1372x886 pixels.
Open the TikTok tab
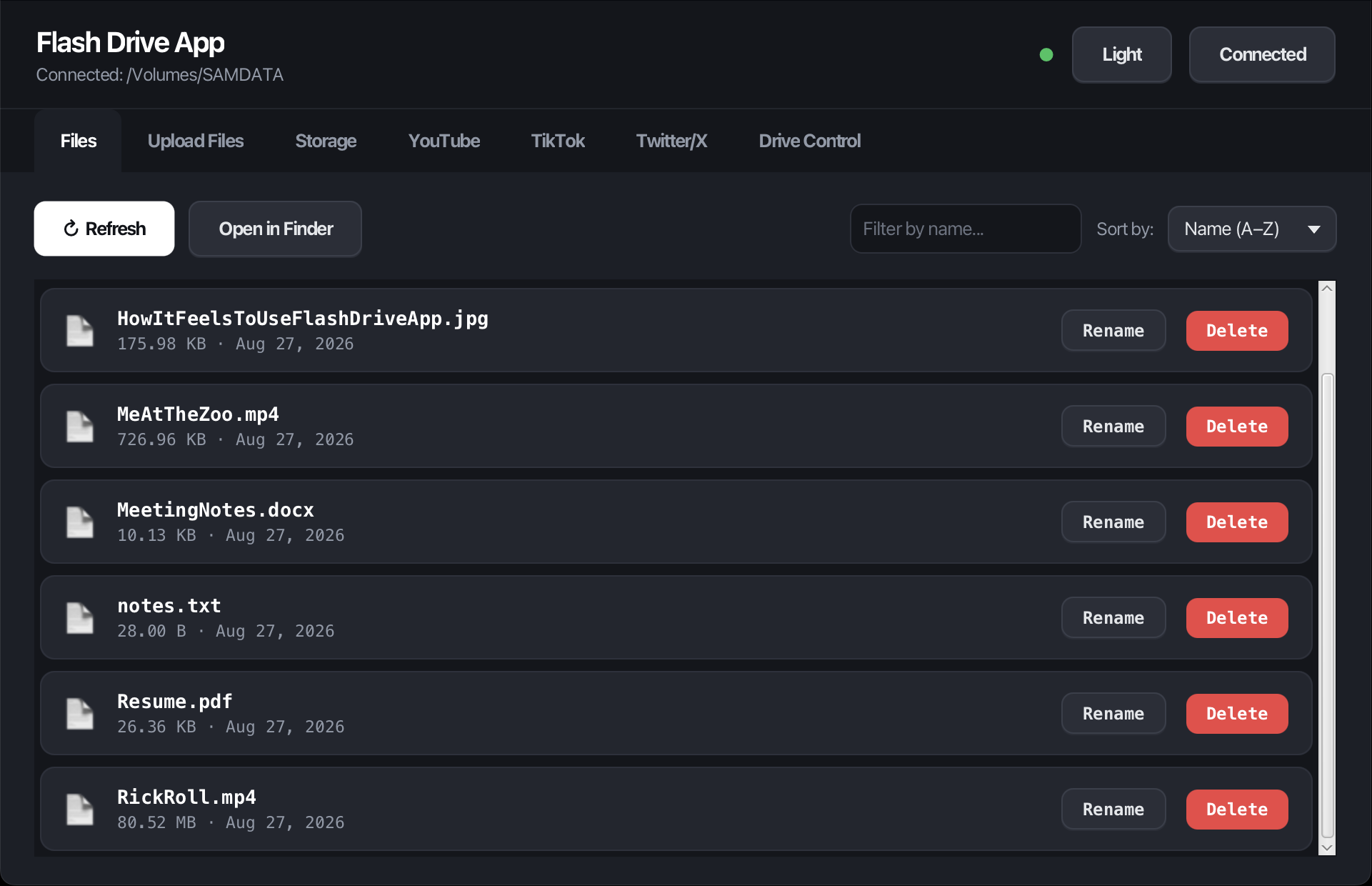(x=558, y=141)
